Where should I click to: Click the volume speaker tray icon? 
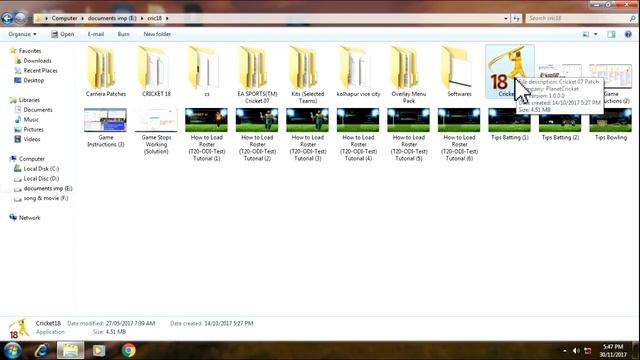click(x=576, y=351)
